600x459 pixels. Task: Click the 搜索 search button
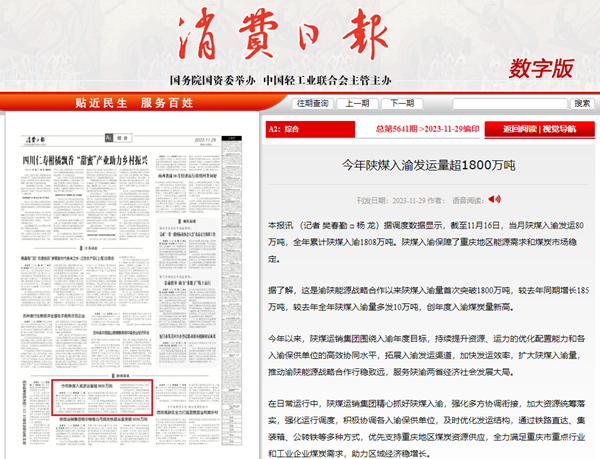[x=582, y=104]
